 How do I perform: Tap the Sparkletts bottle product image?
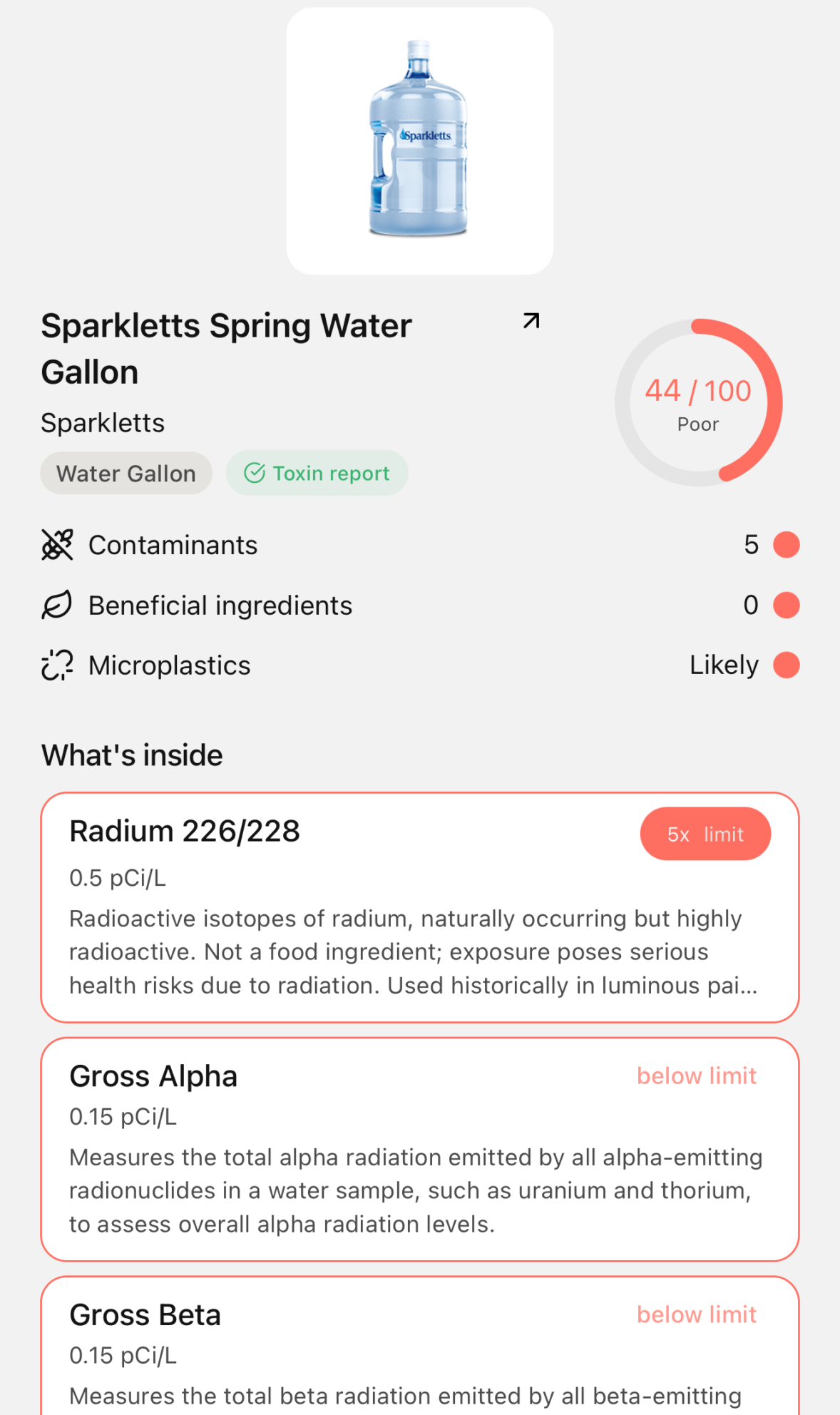(419, 141)
